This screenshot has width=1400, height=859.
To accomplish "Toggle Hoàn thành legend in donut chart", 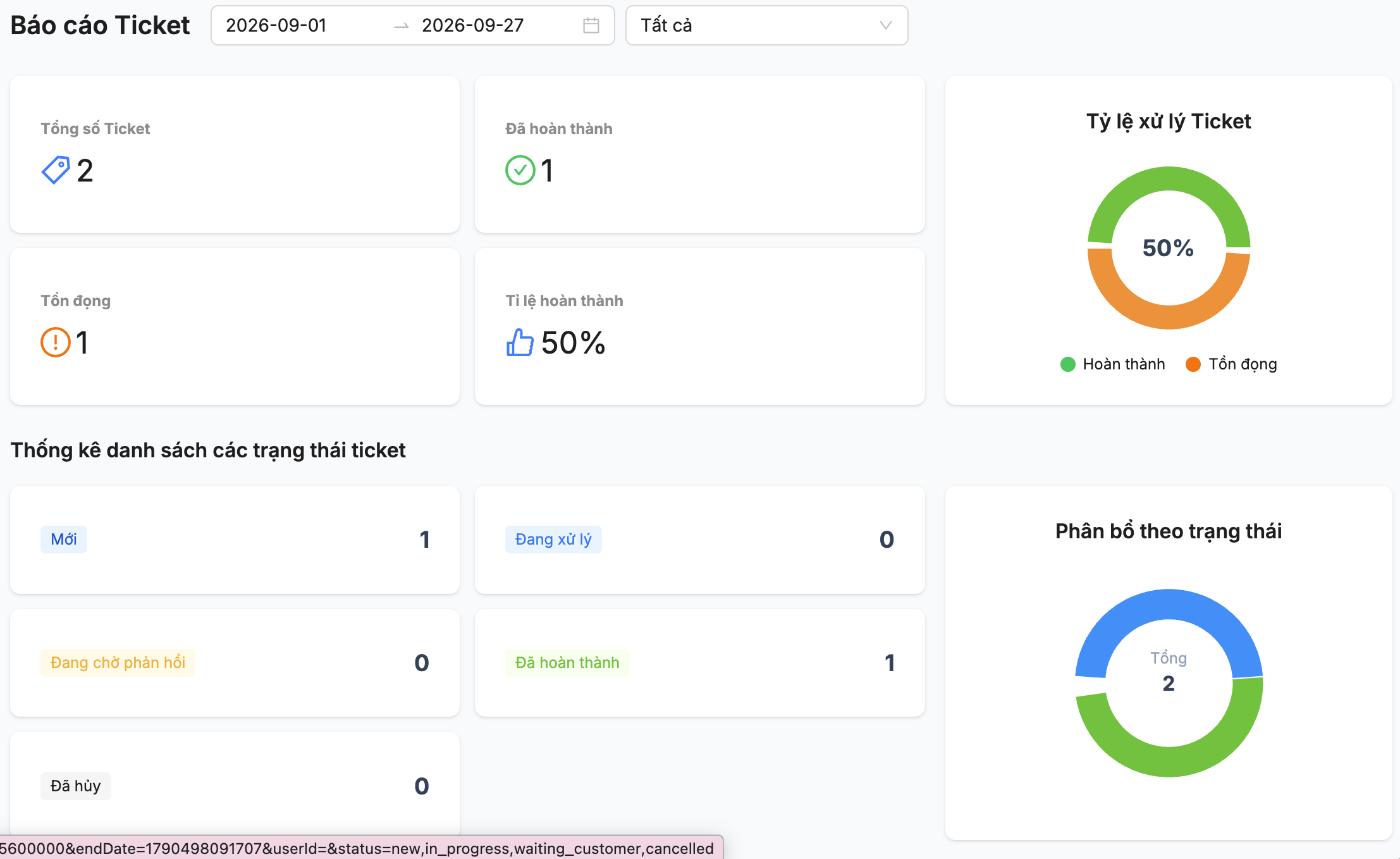I will [x=1112, y=364].
